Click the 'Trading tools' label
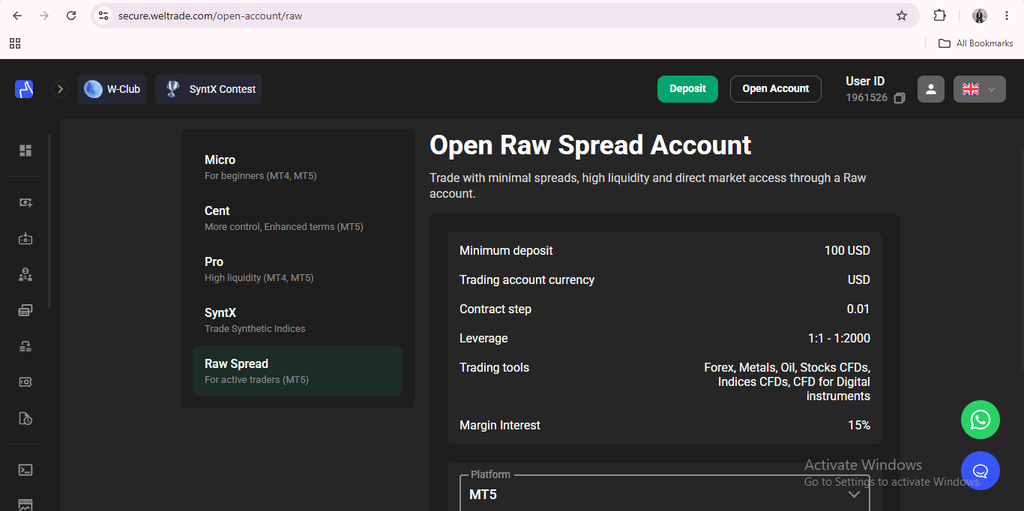 [x=494, y=368]
